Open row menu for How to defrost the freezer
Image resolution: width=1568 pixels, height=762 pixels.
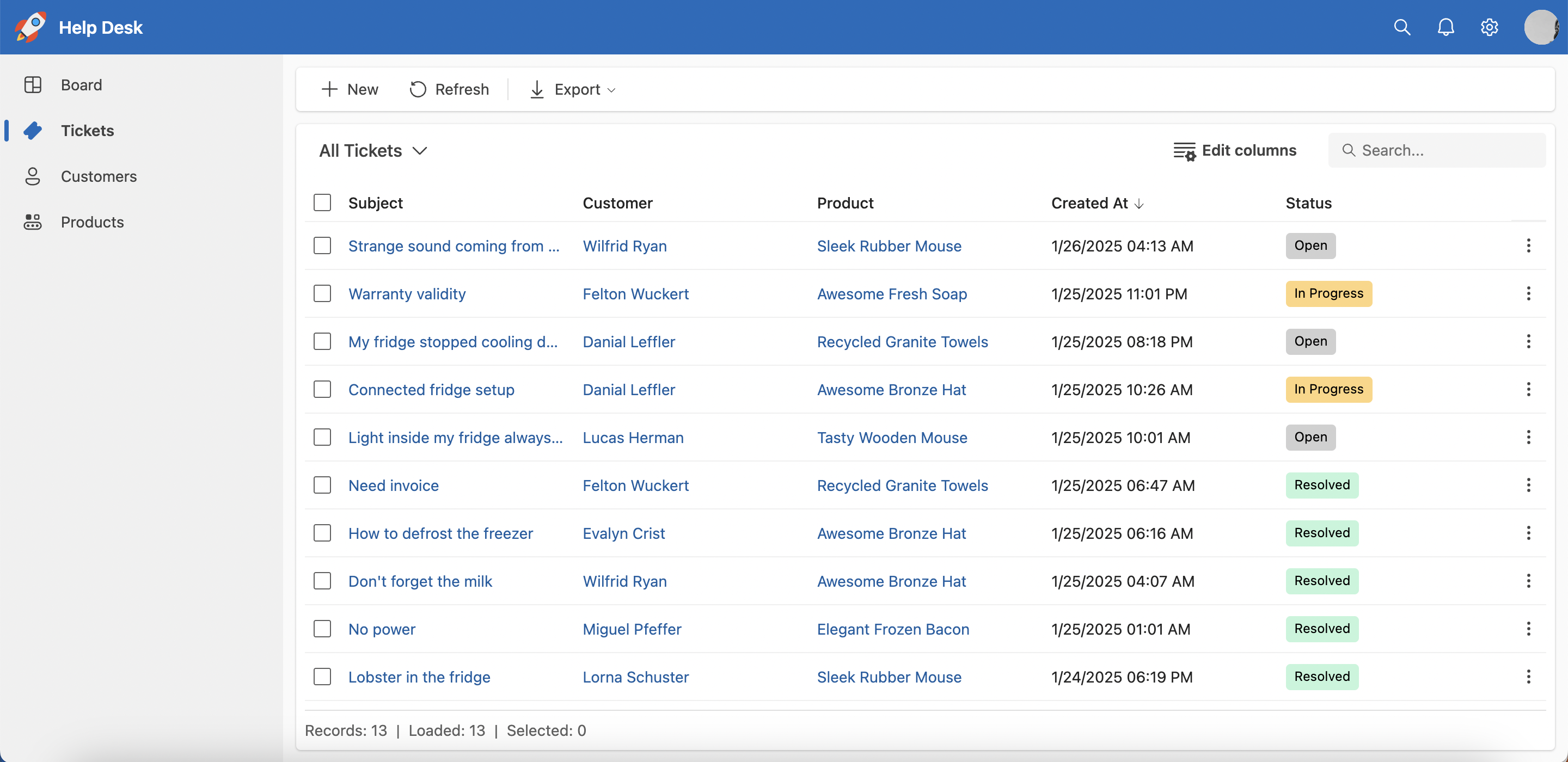[x=1528, y=532]
